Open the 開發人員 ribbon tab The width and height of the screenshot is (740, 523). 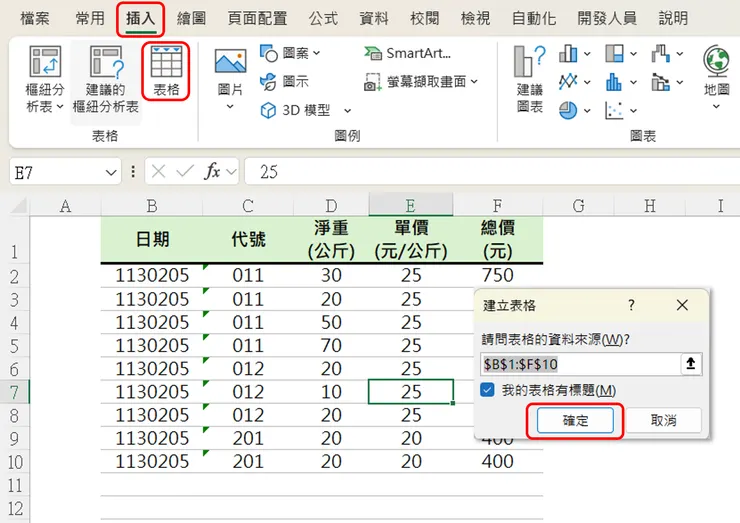pos(607,18)
